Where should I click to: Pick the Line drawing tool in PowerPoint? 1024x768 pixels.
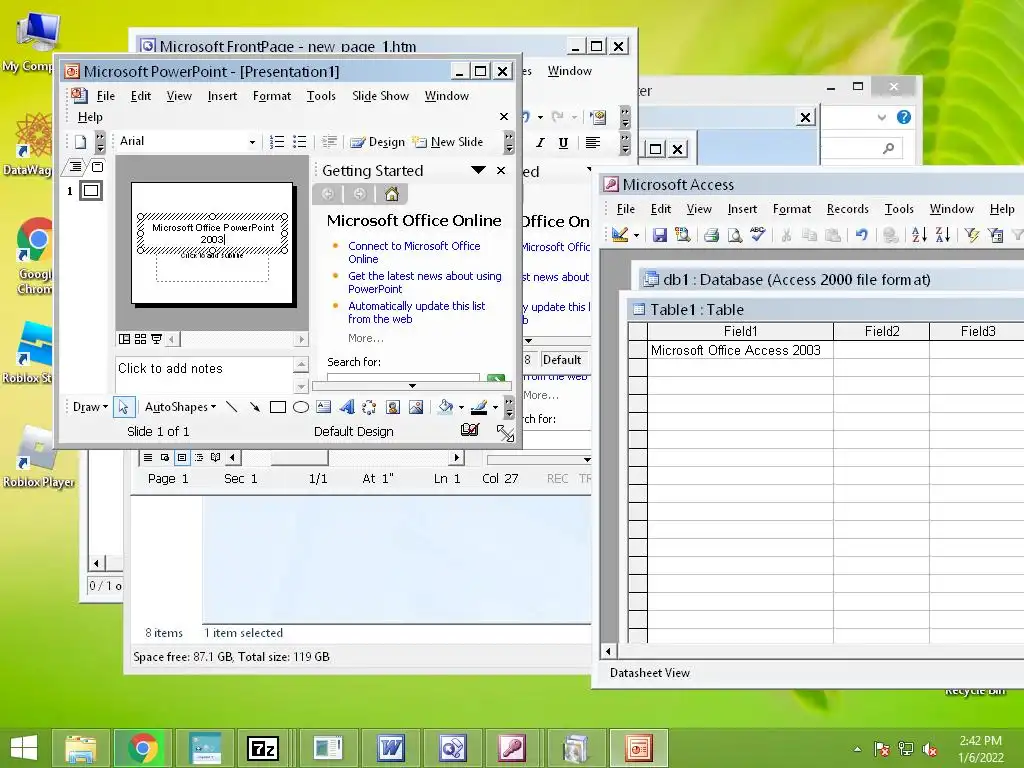point(231,407)
